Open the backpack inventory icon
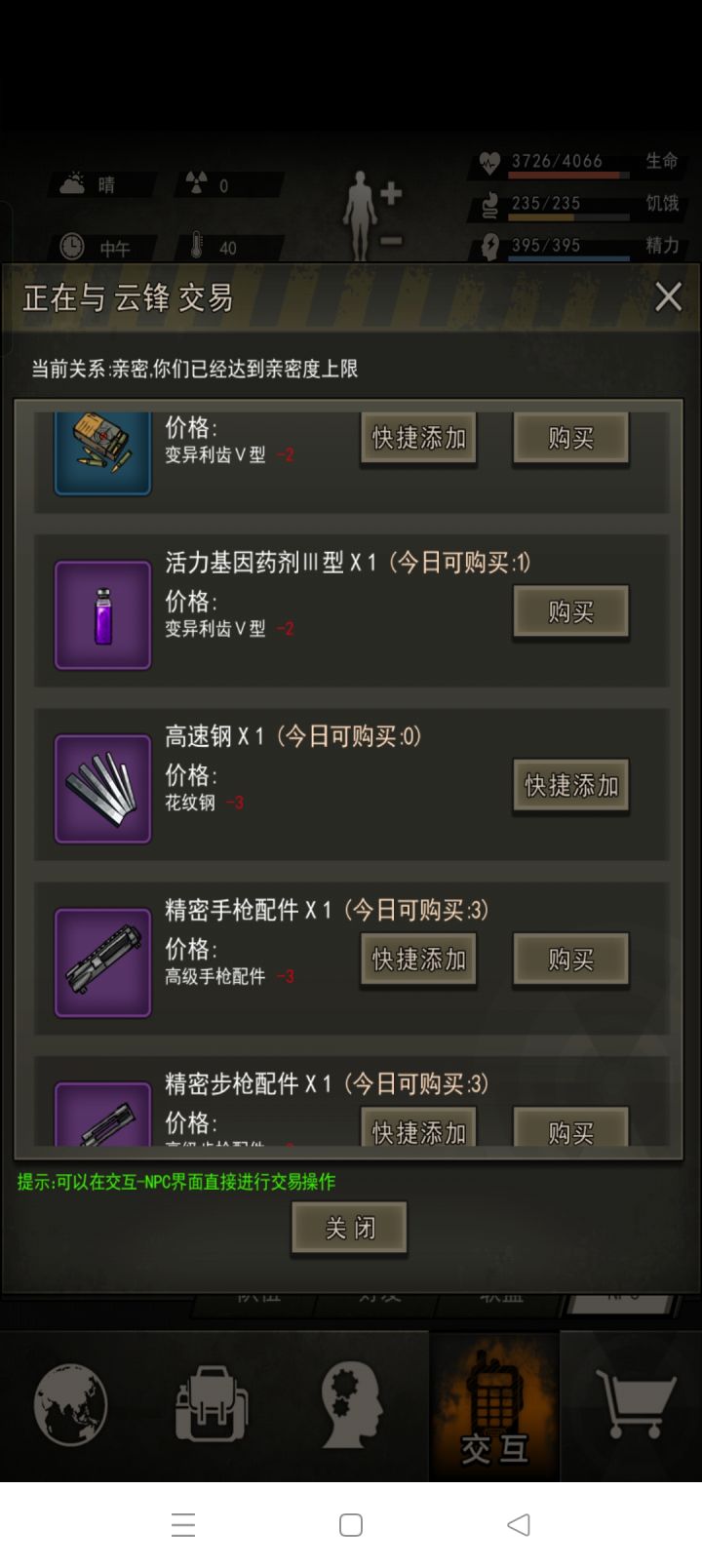This screenshot has width=702, height=1568. (x=212, y=1405)
